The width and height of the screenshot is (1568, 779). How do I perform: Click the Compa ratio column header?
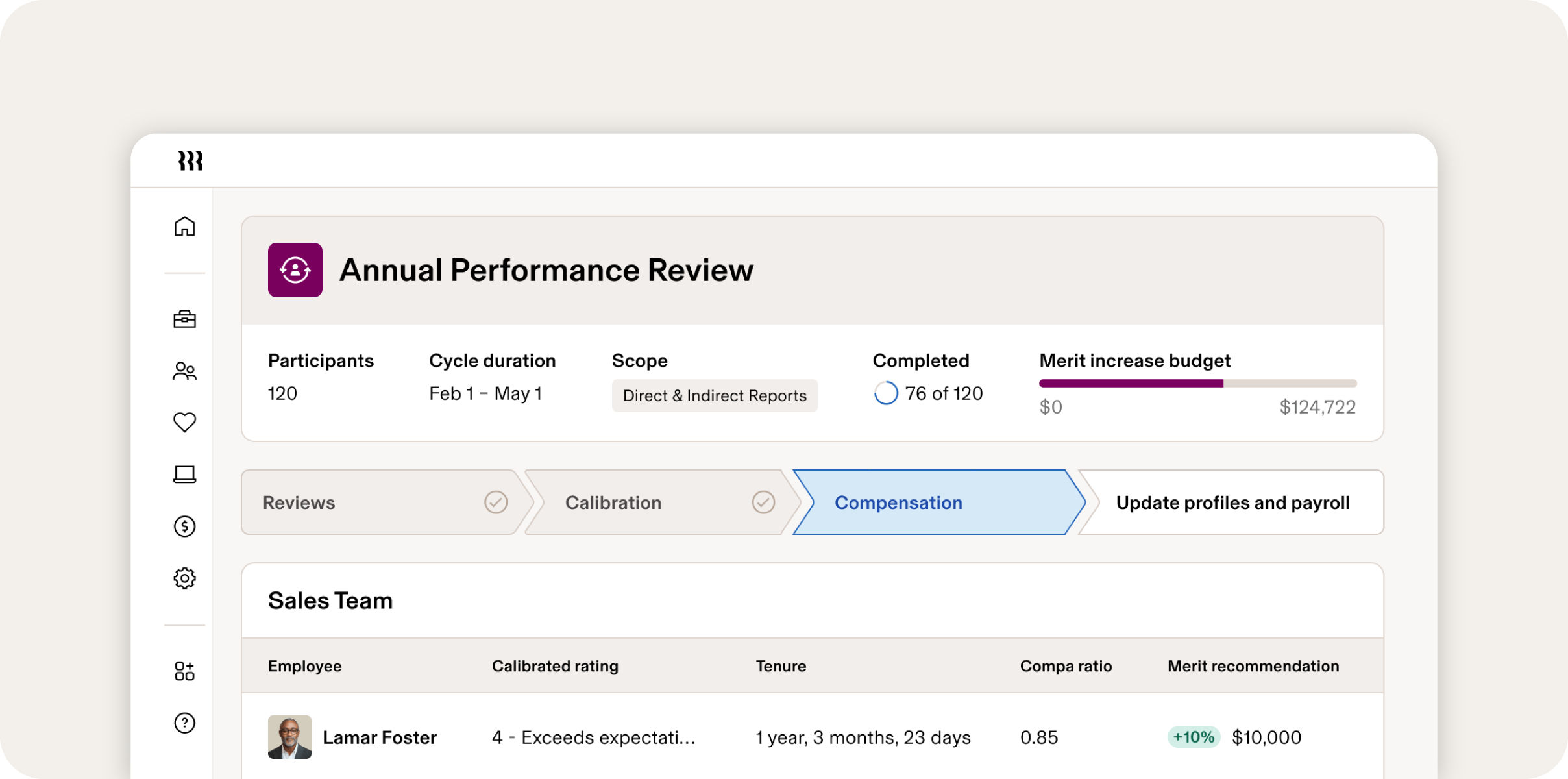click(1066, 666)
